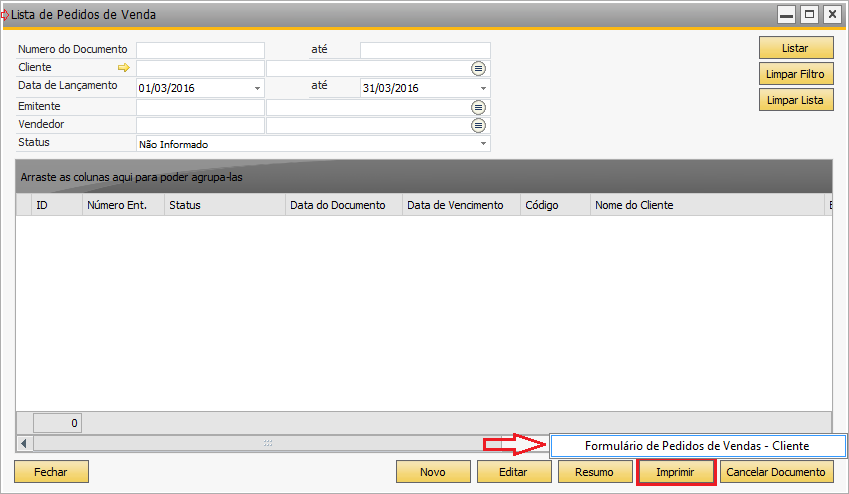The image size is (849, 494).
Task: Open the Emitente lookup list icon
Action: [478, 107]
